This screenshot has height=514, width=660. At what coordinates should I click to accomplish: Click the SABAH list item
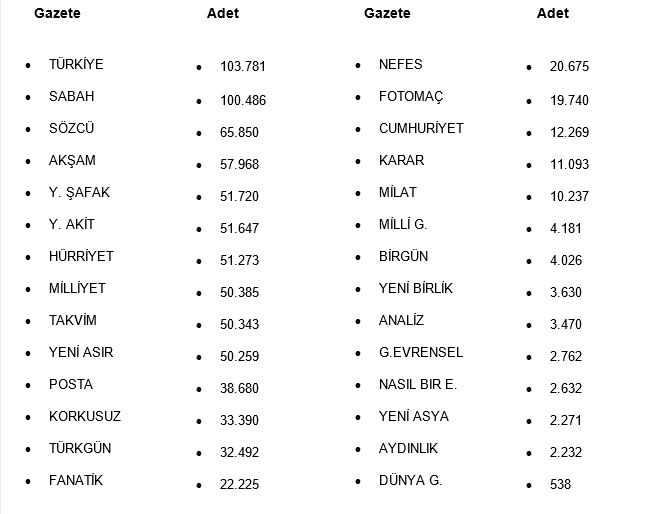click(71, 96)
